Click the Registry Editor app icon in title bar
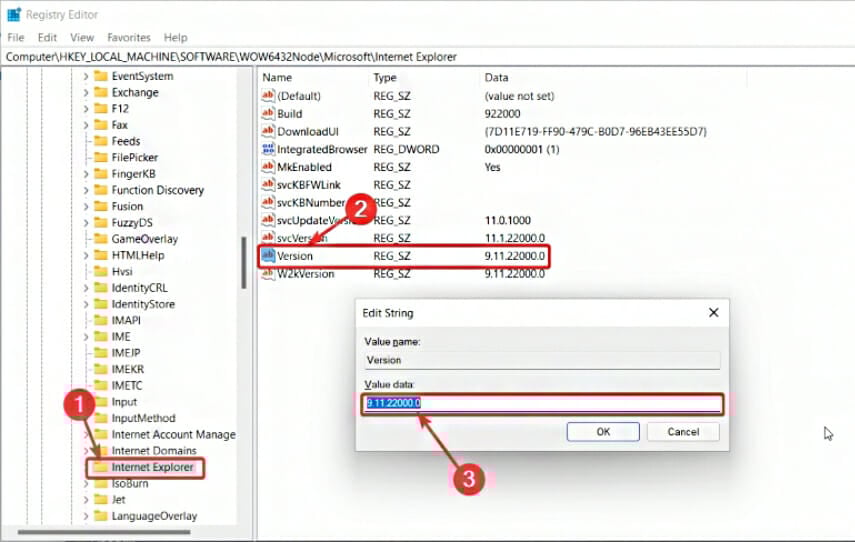This screenshot has width=855, height=542. pos(14,15)
